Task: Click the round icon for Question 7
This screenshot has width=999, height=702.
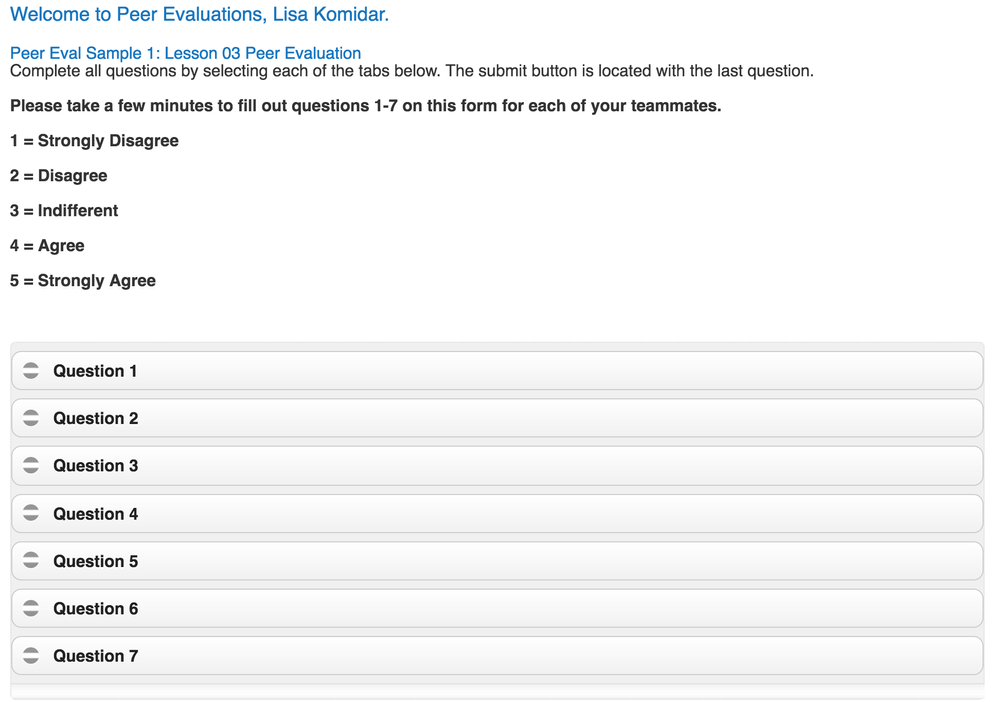Action: pyautogui.click(x=31, y=655)
